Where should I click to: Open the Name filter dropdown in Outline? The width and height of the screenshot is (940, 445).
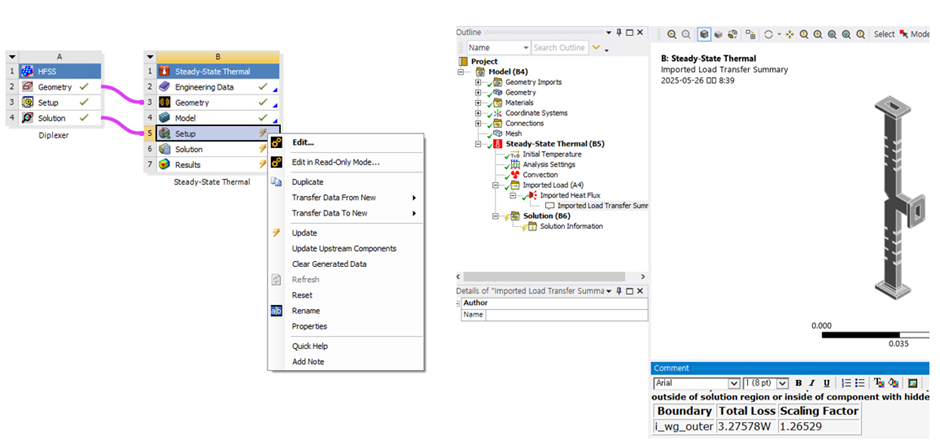[526, 47]
